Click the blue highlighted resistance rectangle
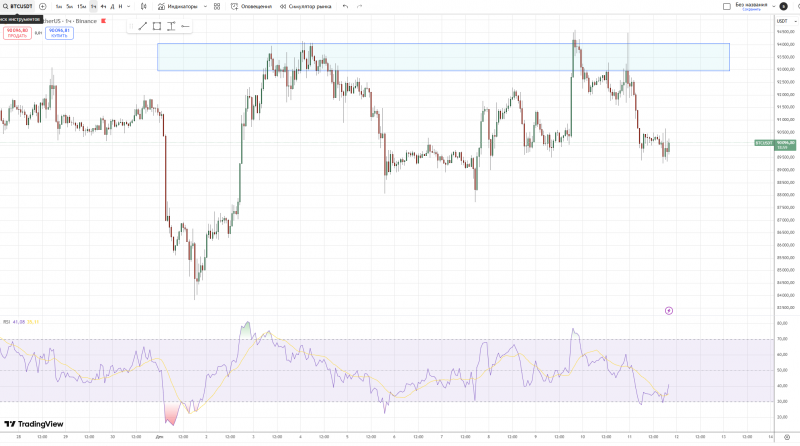800x446 pixels. point(443,57)
